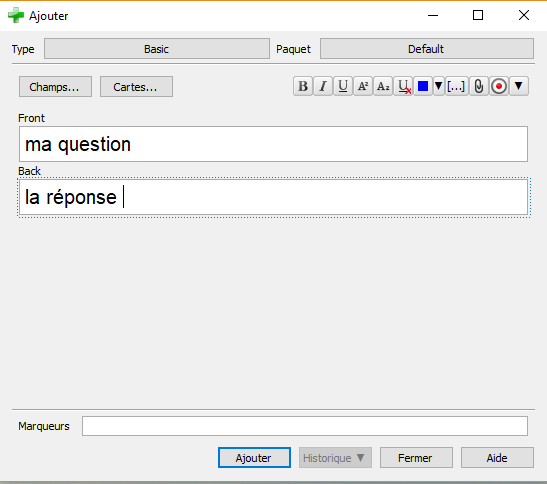Open help with the Aide button
Image resolution: width=547 pixels, height=484 pixels.
pos(497,457)
